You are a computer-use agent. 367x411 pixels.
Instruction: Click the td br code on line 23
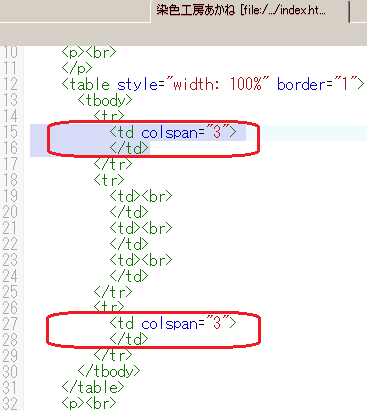pos(141,260)
